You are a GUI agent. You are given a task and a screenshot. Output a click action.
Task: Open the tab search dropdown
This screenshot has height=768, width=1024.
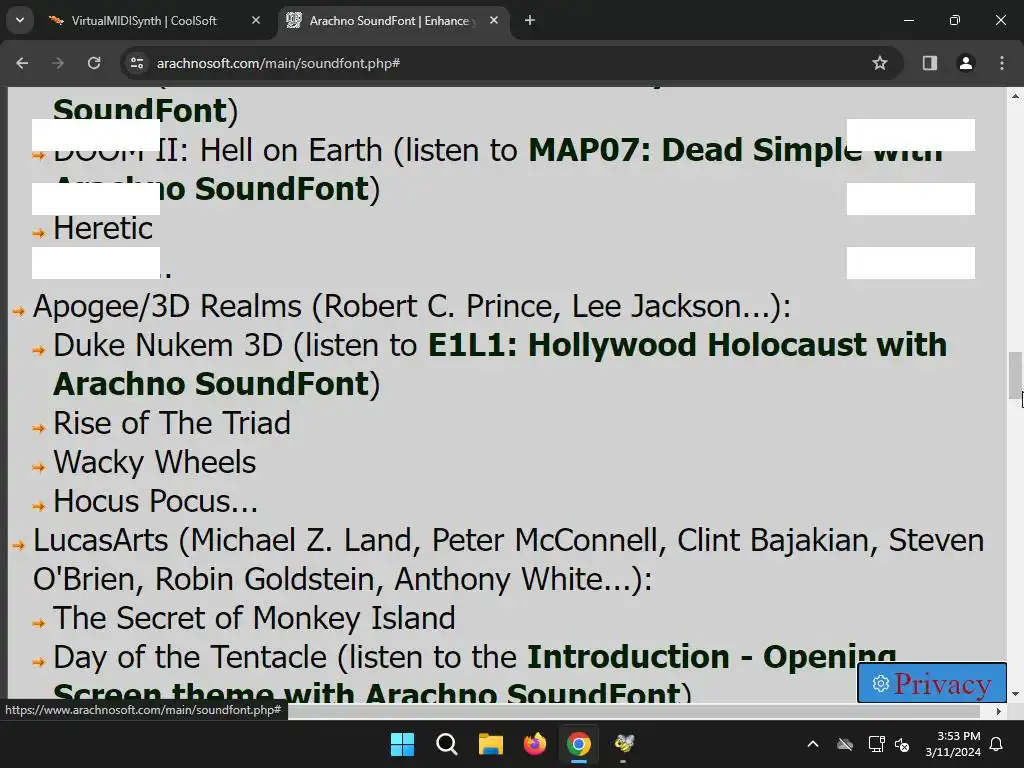[x=20, y=20]
